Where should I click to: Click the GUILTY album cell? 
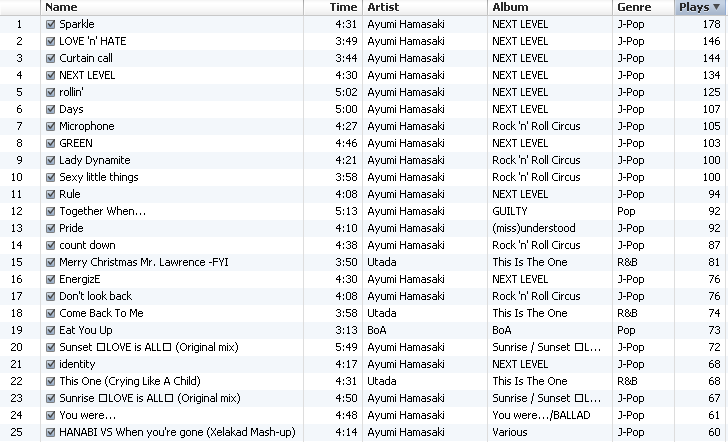[x=509, y=211]
